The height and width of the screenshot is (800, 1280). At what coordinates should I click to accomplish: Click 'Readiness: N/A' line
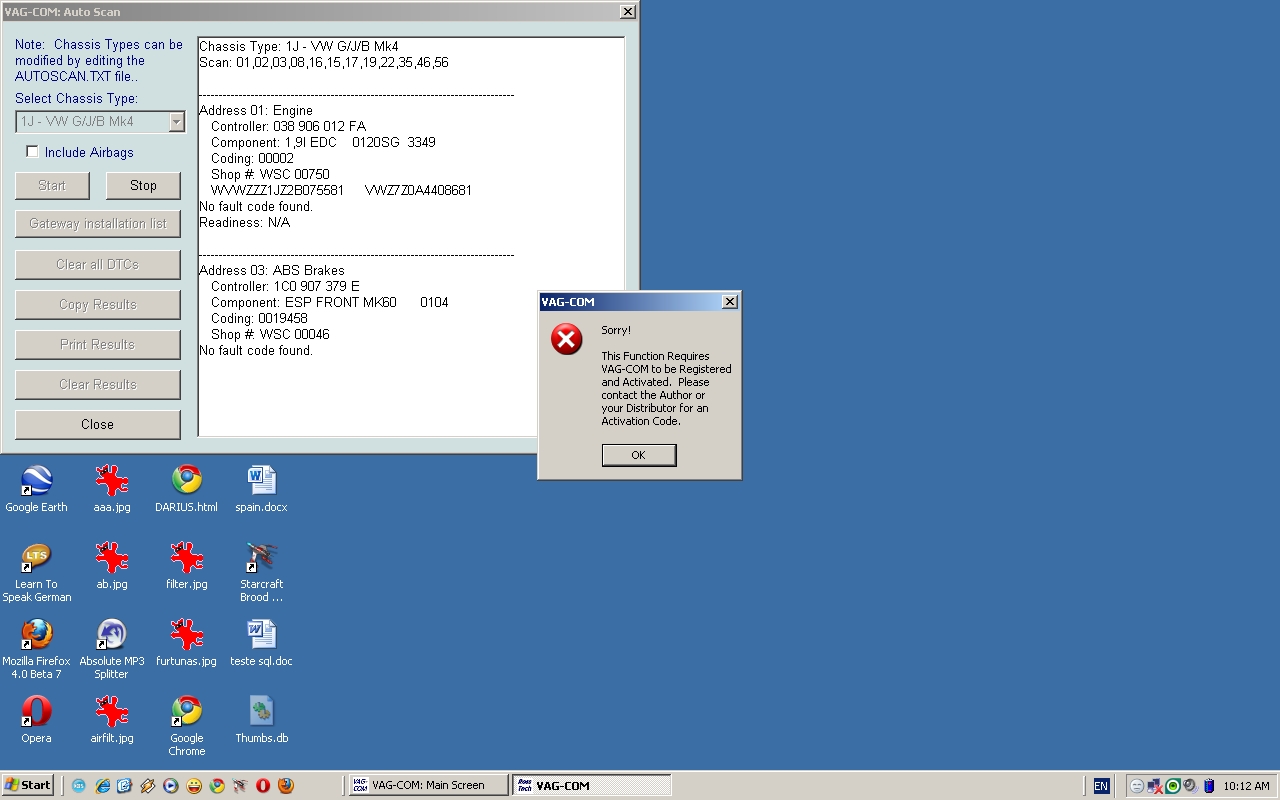coord(245,222)
